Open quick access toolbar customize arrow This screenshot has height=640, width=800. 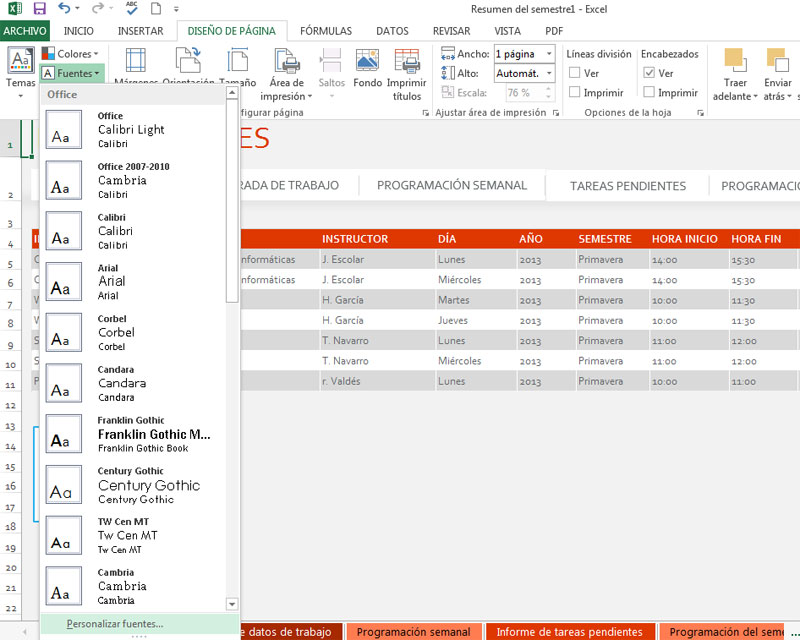click(x=176, y=9)
